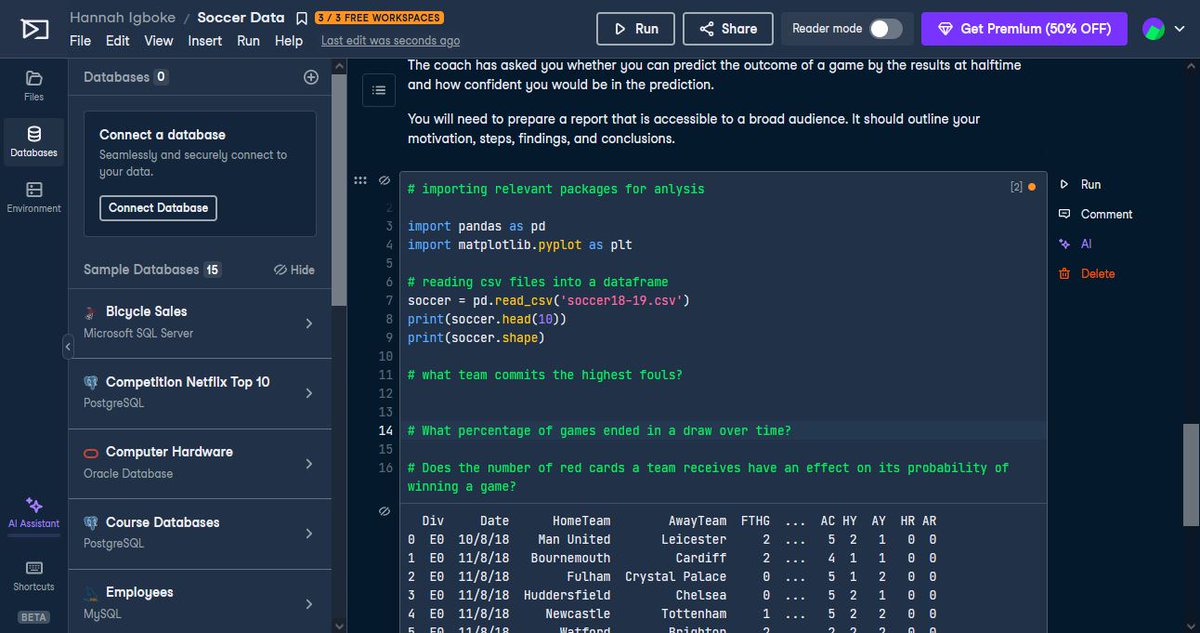The width and height of the screenshot is (1200, 633).
Task: Click the bookmark icon beside Soccer Data
Action: point(302,18)
